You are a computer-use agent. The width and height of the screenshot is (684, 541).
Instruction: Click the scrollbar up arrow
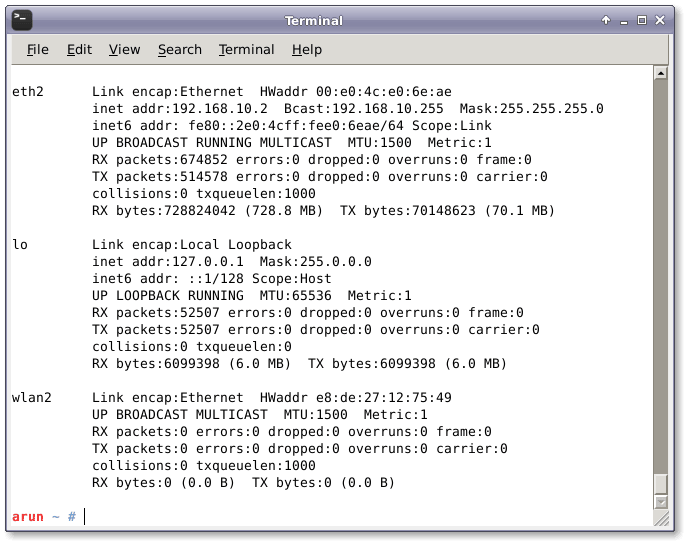[660, 75]
